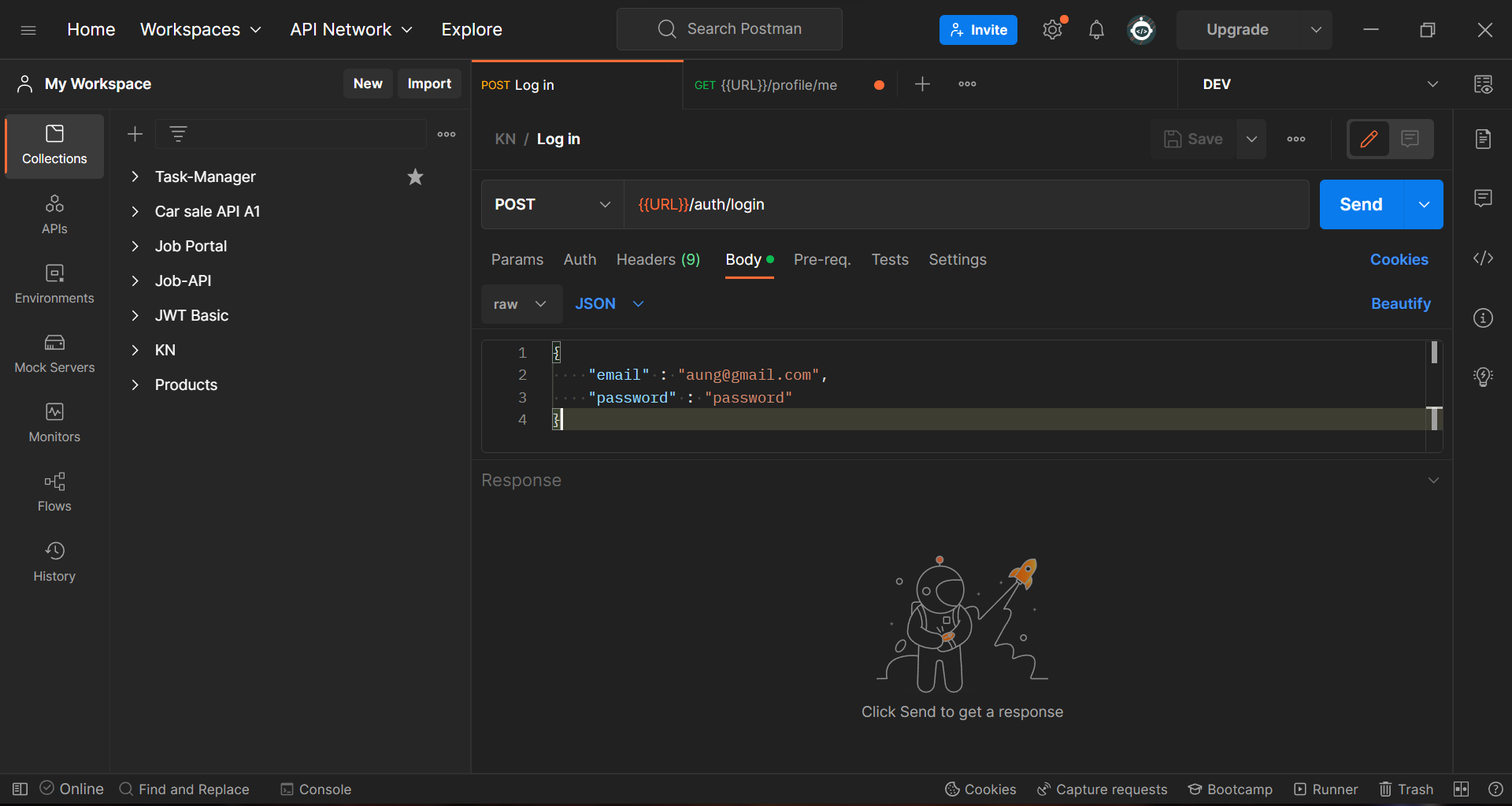
Task: Open the Monitors sidebar panel
Action: [54, 423]
